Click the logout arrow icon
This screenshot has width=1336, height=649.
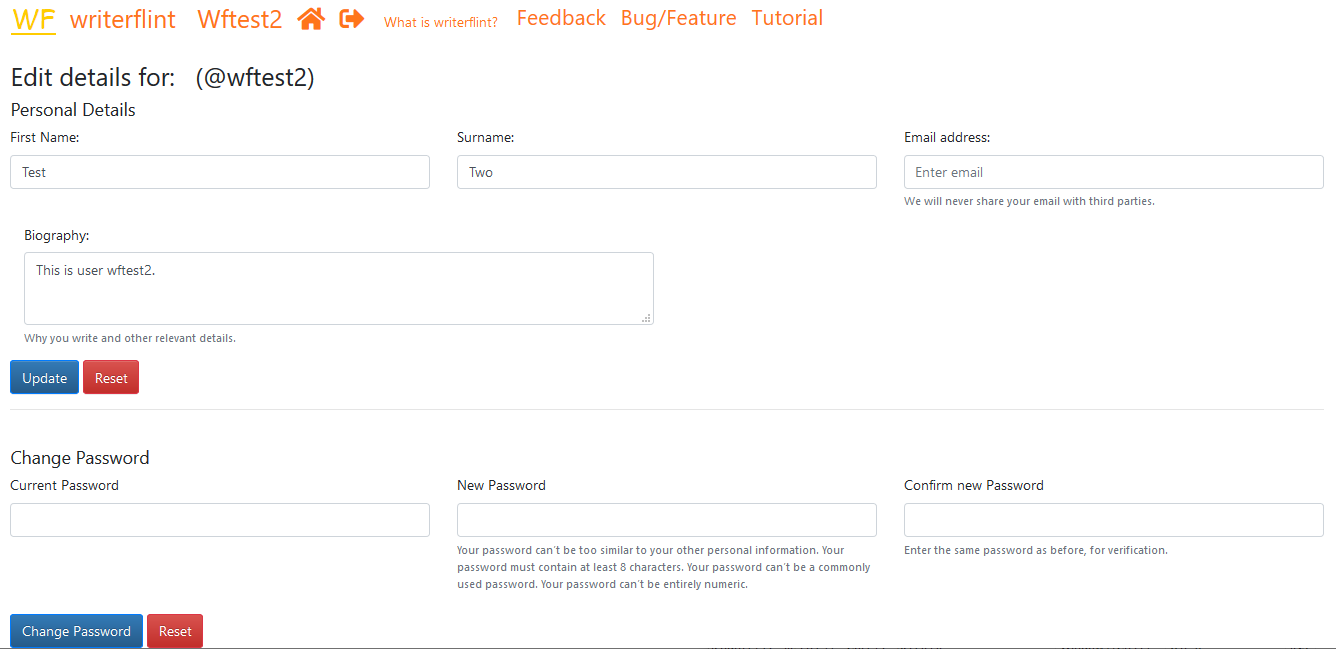352,19
